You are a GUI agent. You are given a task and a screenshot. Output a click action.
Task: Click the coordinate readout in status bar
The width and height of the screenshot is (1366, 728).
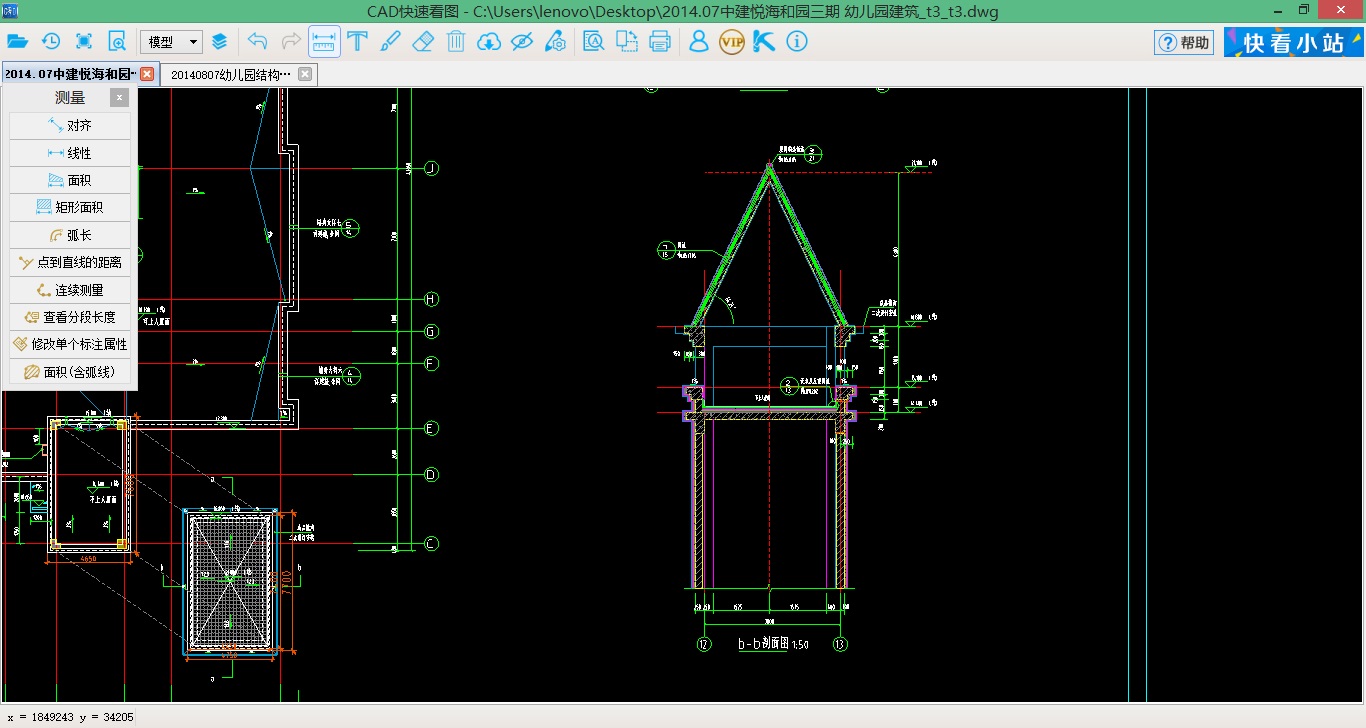[70, 717]
